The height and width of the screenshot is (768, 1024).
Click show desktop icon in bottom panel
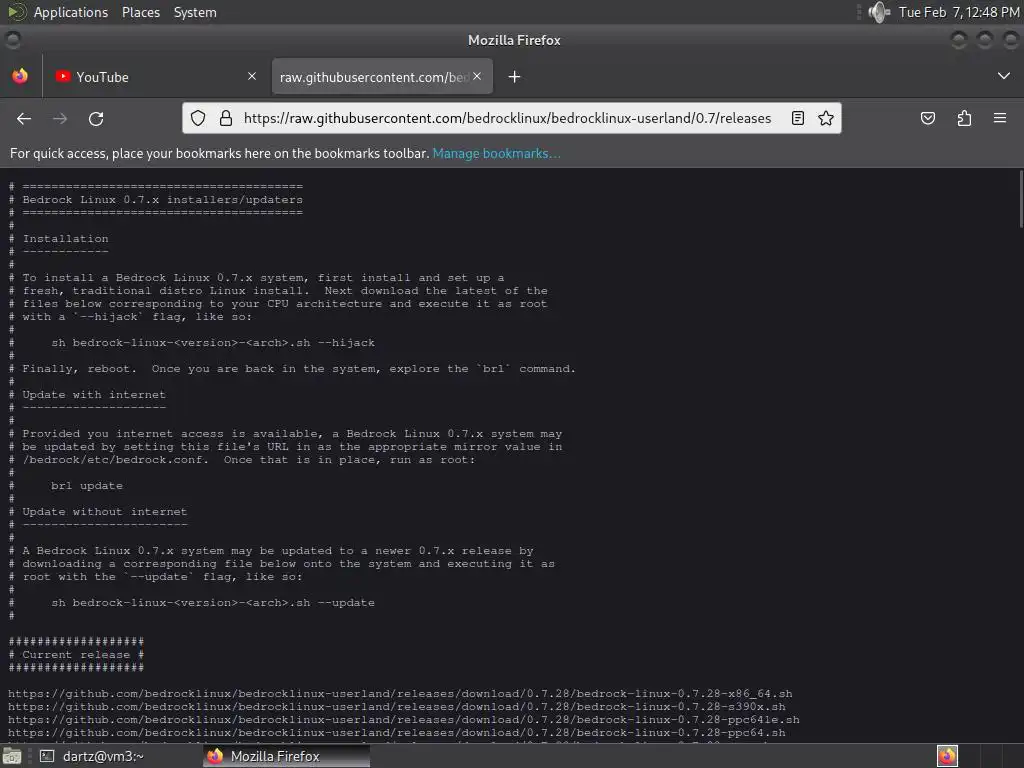click(12, 756)
